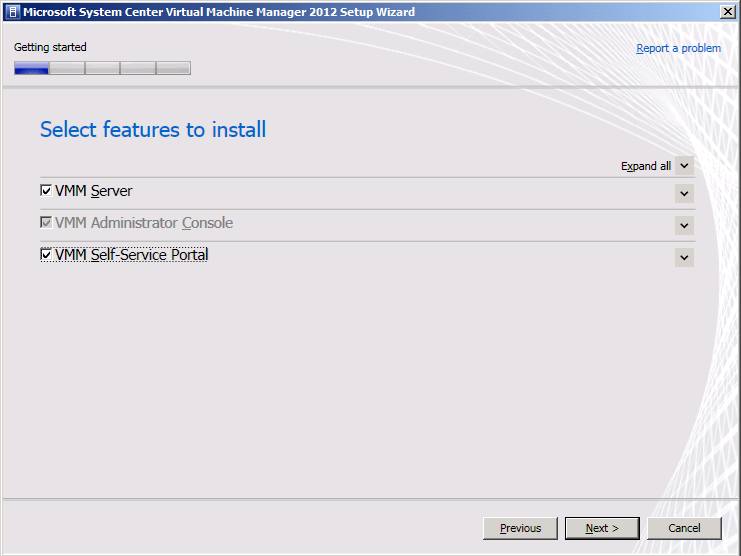This screenshot has width=741, height=556.
Task: Uncheck the VMM Server checkbox
Action: click(x=46, y=190)
